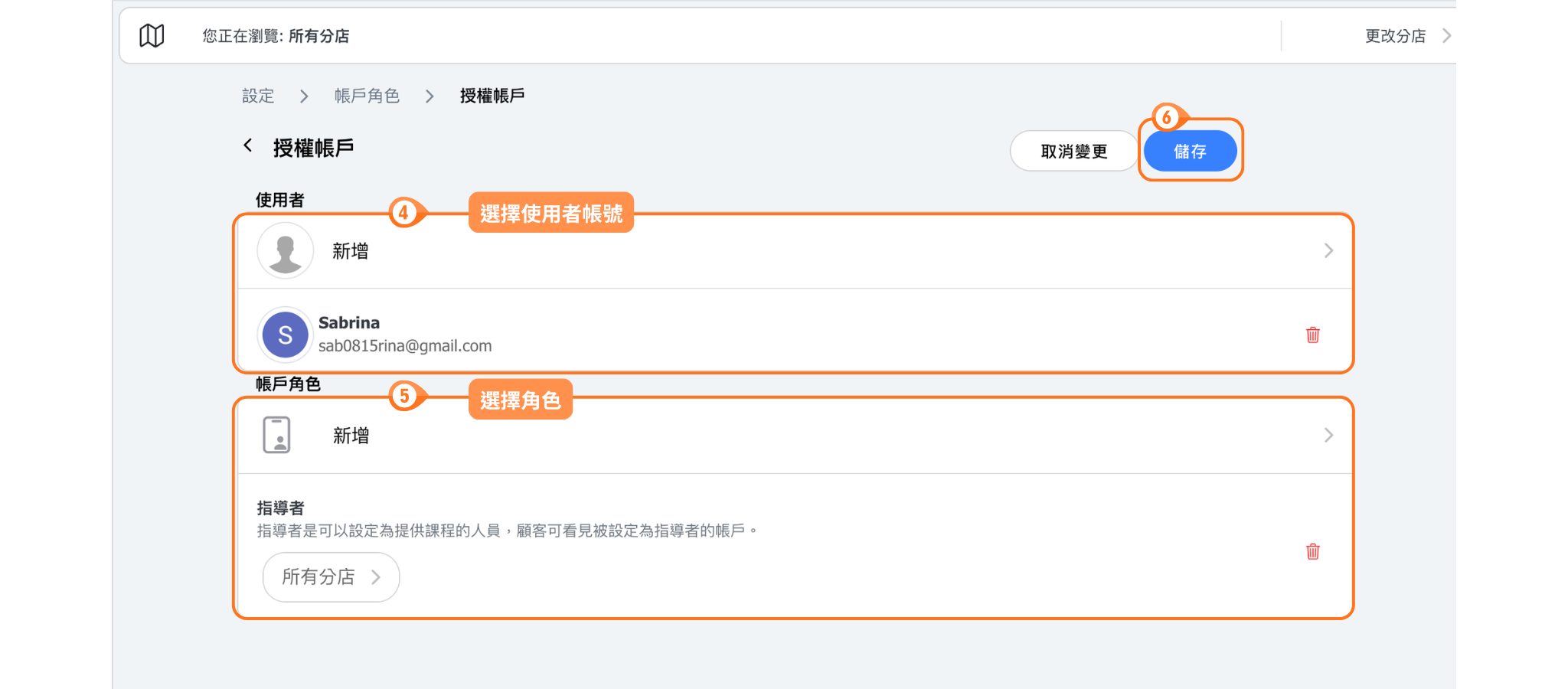Screen dimensions: 1568x689
Task: Click the gray default user avatar
Action: [x=285, y=251]
